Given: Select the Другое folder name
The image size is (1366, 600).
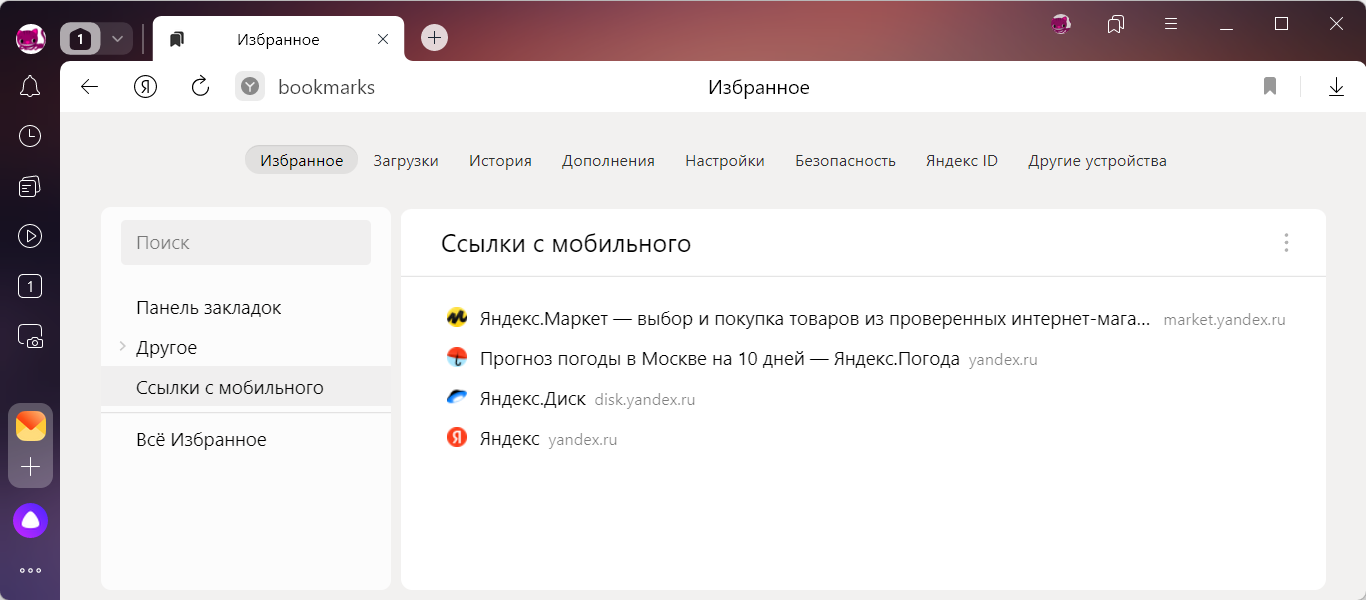Looking at the screenshot, I should click(x=167, y=347).
